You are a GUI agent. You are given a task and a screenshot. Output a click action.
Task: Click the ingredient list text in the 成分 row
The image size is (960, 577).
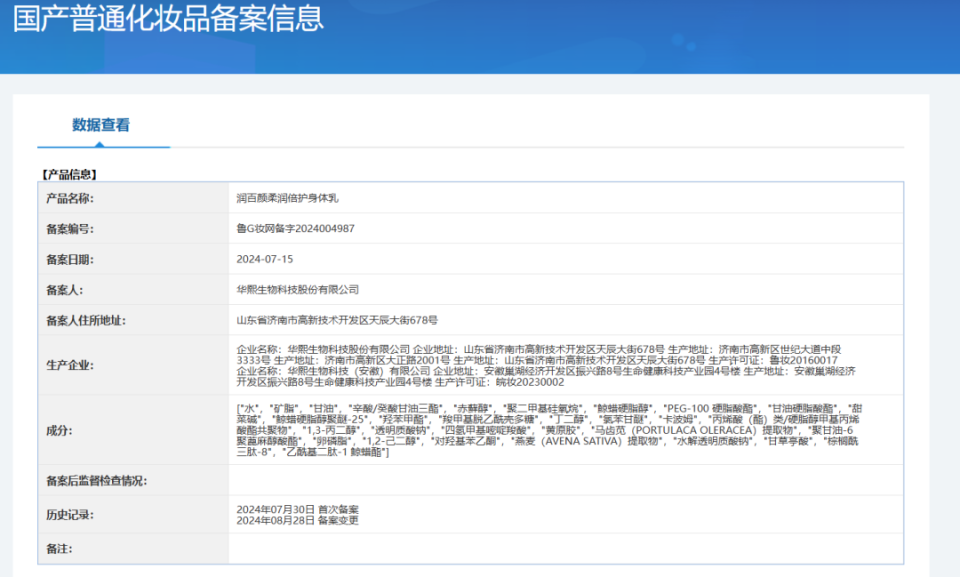click(x=549, y=430)
